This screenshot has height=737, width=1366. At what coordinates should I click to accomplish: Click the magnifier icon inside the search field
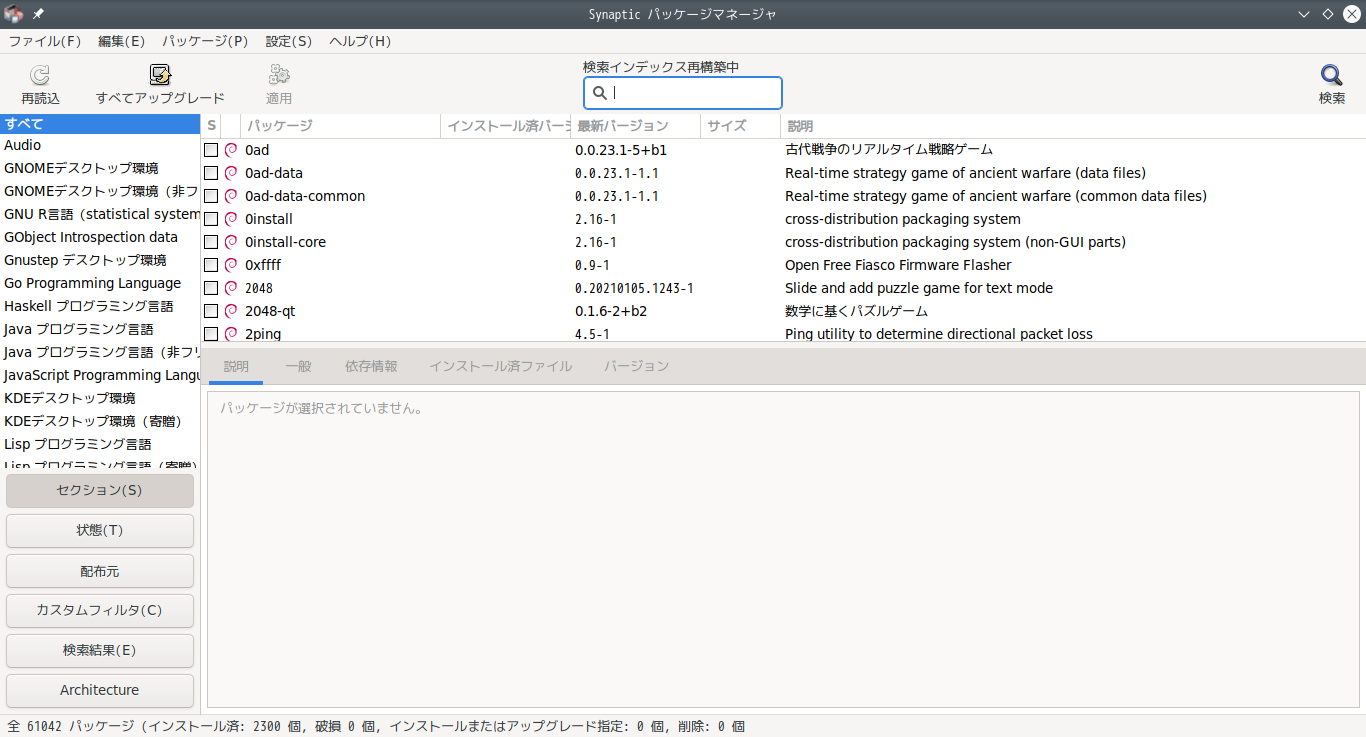pyautogui.click(x=600, y=93)
